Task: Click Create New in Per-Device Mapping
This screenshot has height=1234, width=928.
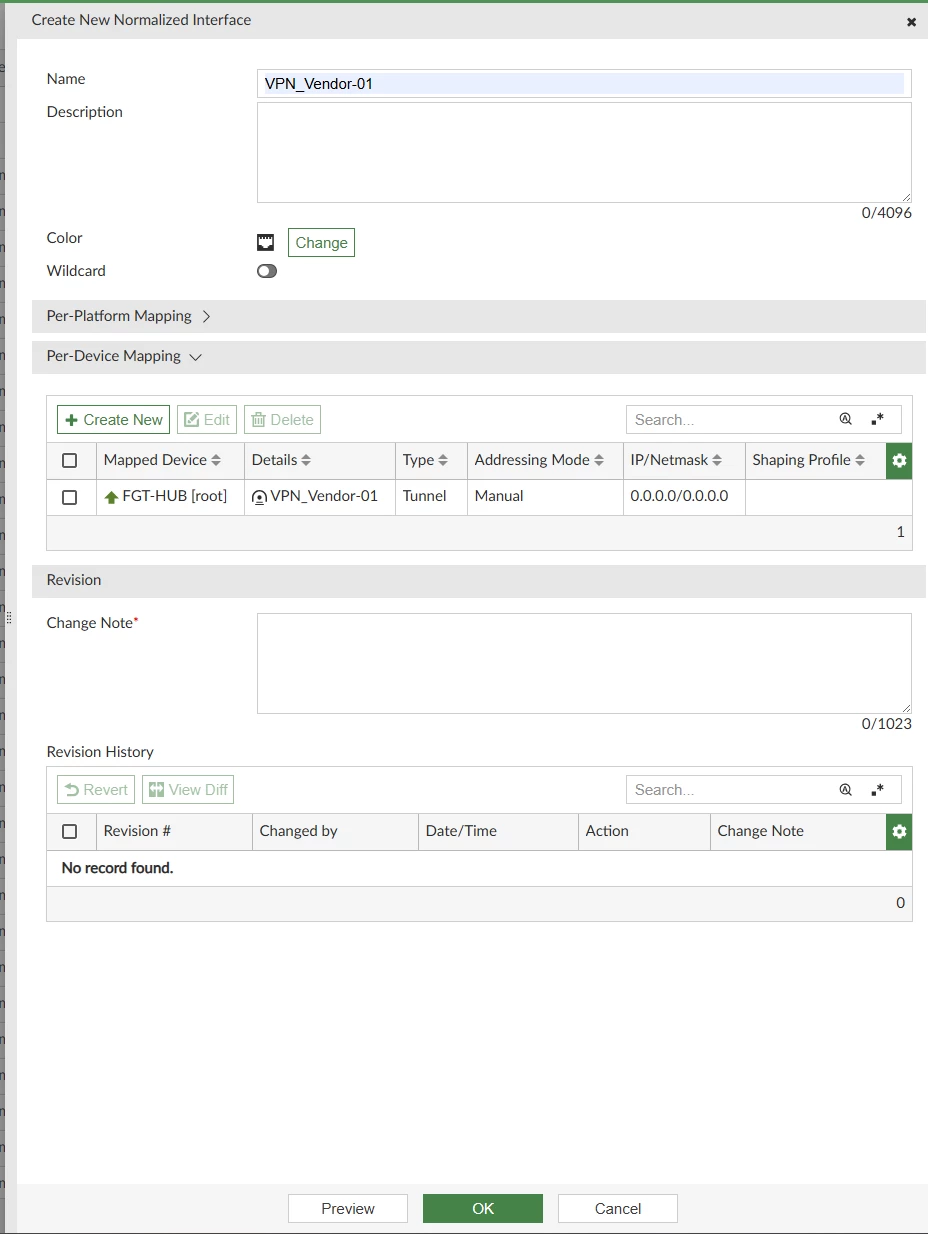Action: 113,420
